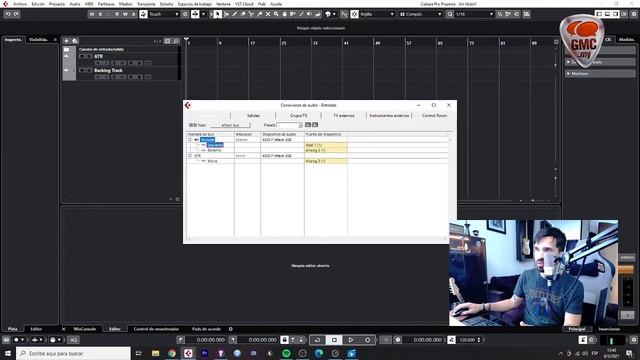Delete preset icon in audio connections dialog

point(315,125)
